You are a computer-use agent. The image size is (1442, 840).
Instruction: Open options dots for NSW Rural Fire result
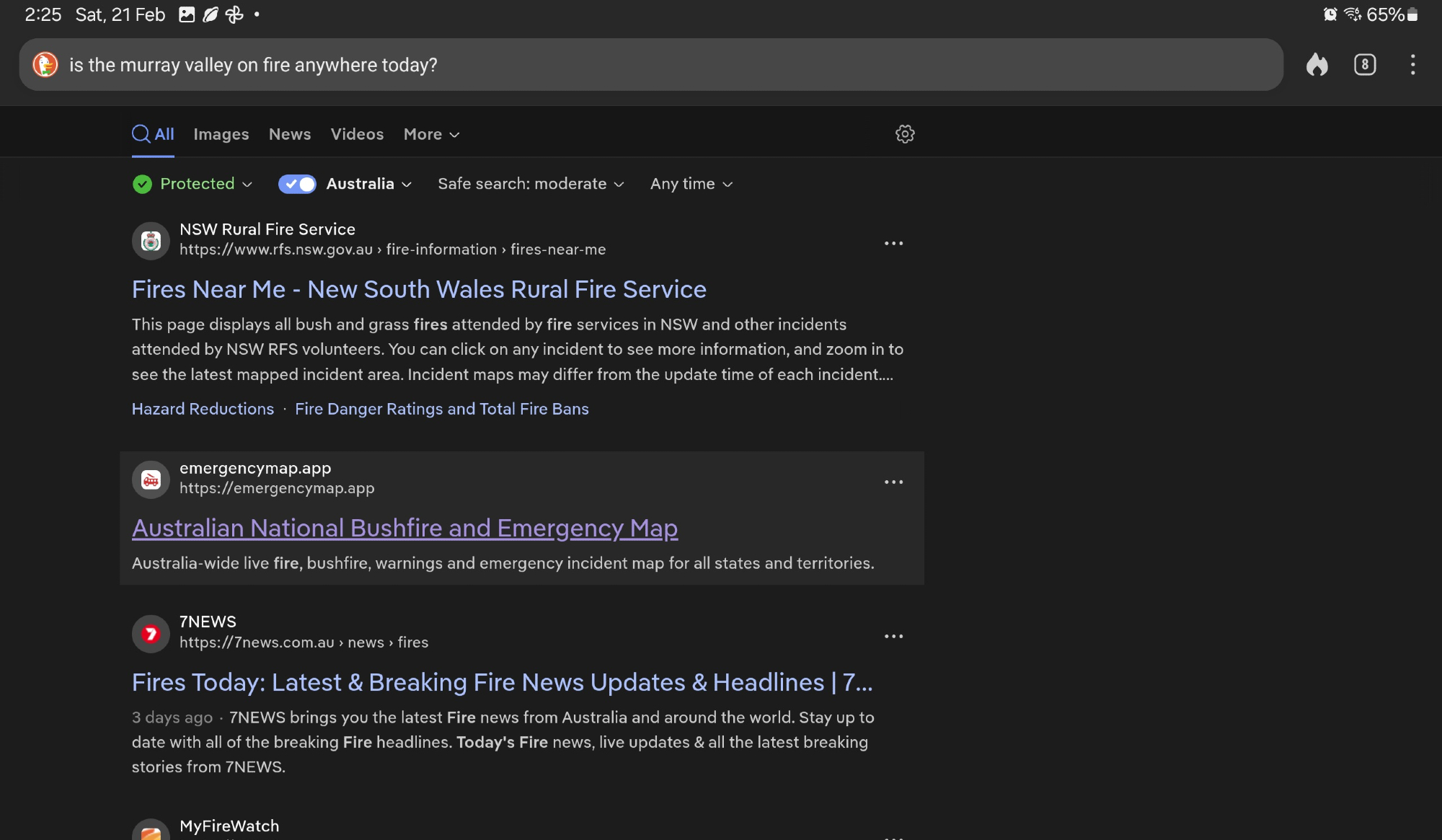pyautogui.click(x=893, y=244)
